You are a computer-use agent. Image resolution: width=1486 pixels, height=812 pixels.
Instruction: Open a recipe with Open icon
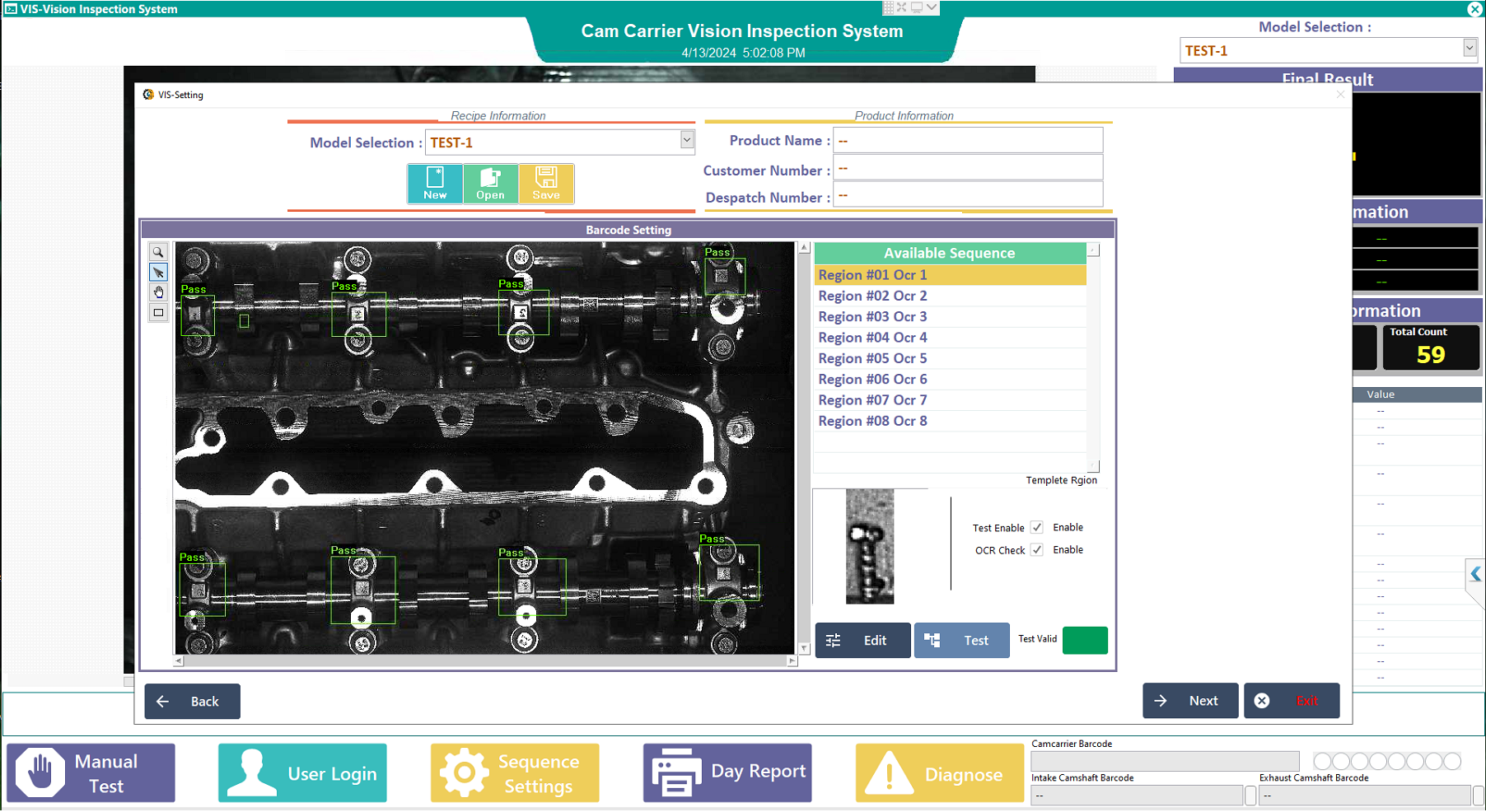pos(490,183)
